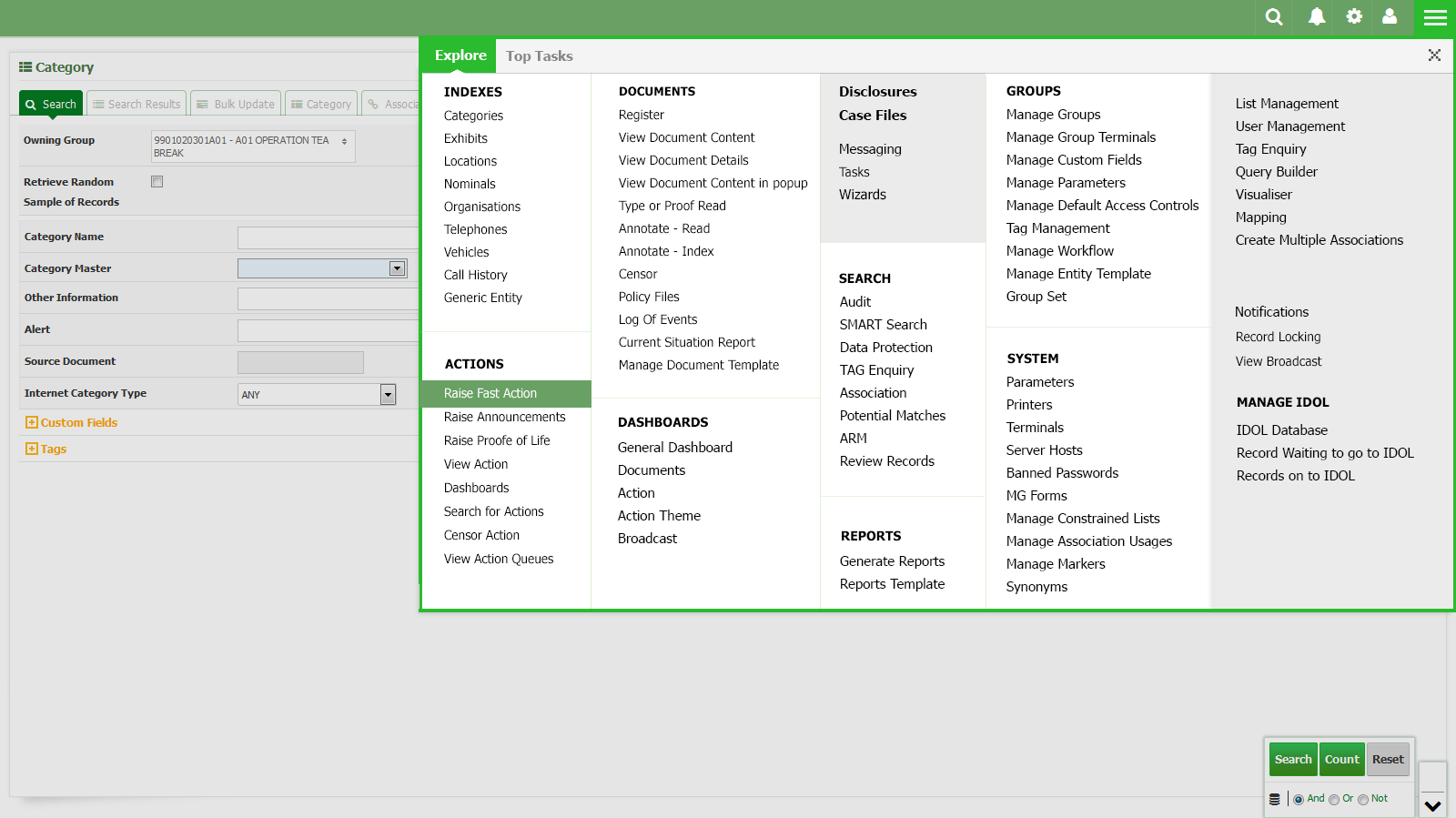
Task: Expand the Custom Fields section
Action: pos(71,422)
